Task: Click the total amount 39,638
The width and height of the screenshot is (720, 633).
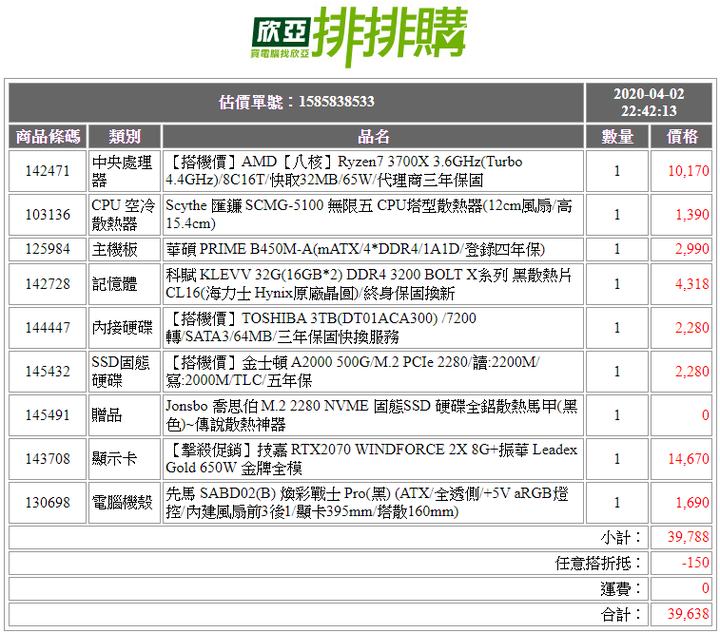Action: (688, 614)
